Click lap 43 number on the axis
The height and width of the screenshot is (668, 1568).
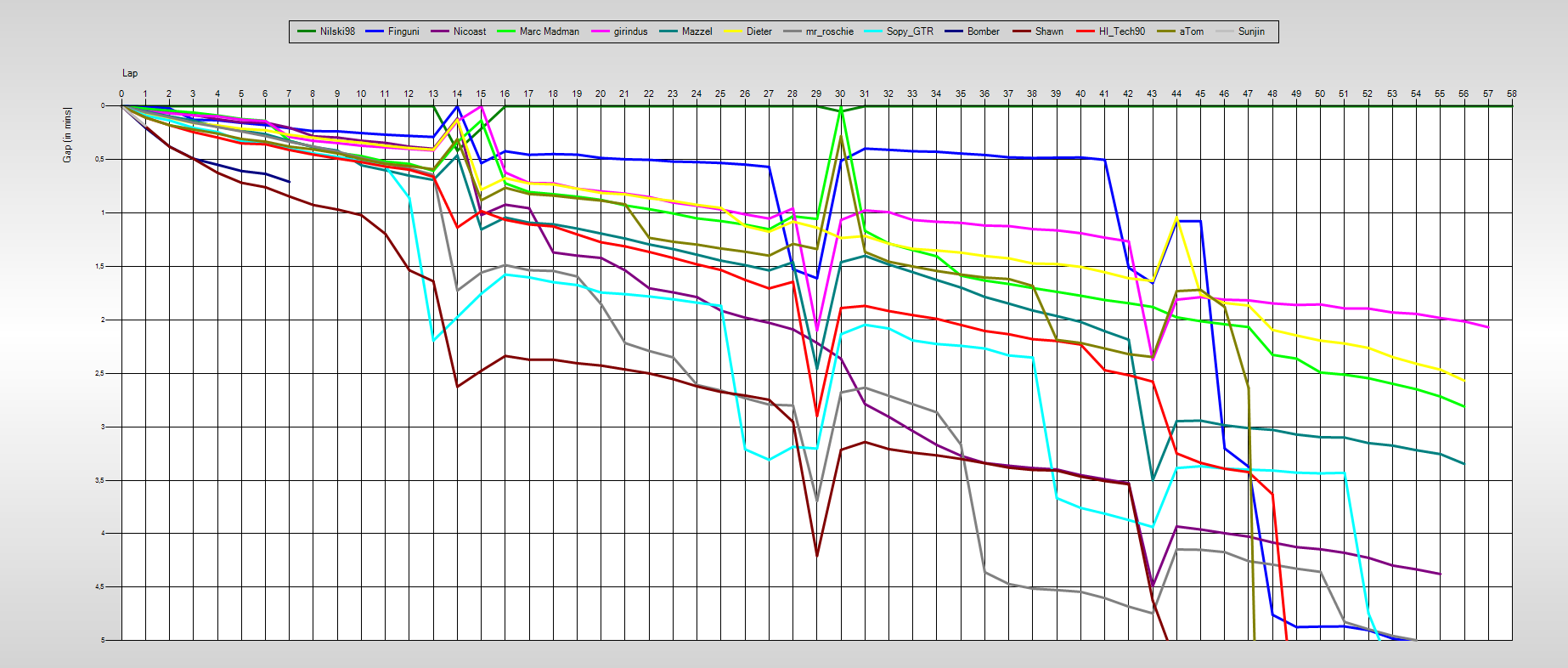pyautogui.click(x=1152, y=93)
